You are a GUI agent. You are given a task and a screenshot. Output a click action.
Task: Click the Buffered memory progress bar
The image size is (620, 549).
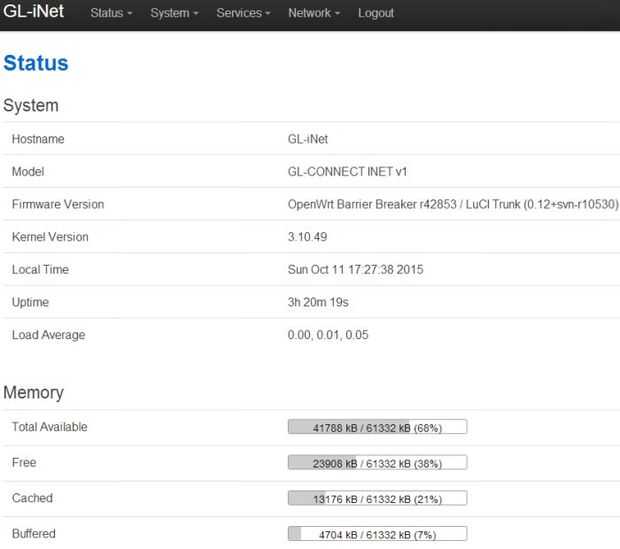[378, 534]
